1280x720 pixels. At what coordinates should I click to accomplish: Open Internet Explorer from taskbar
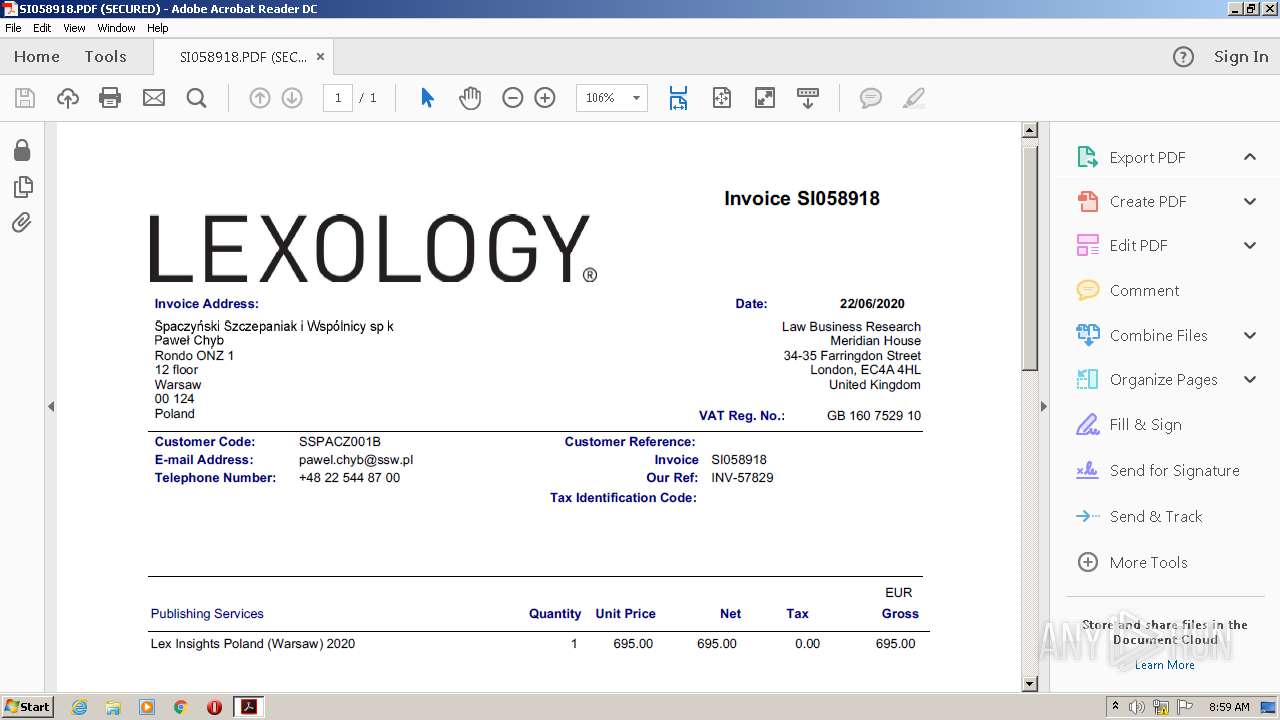click(79, 707)
